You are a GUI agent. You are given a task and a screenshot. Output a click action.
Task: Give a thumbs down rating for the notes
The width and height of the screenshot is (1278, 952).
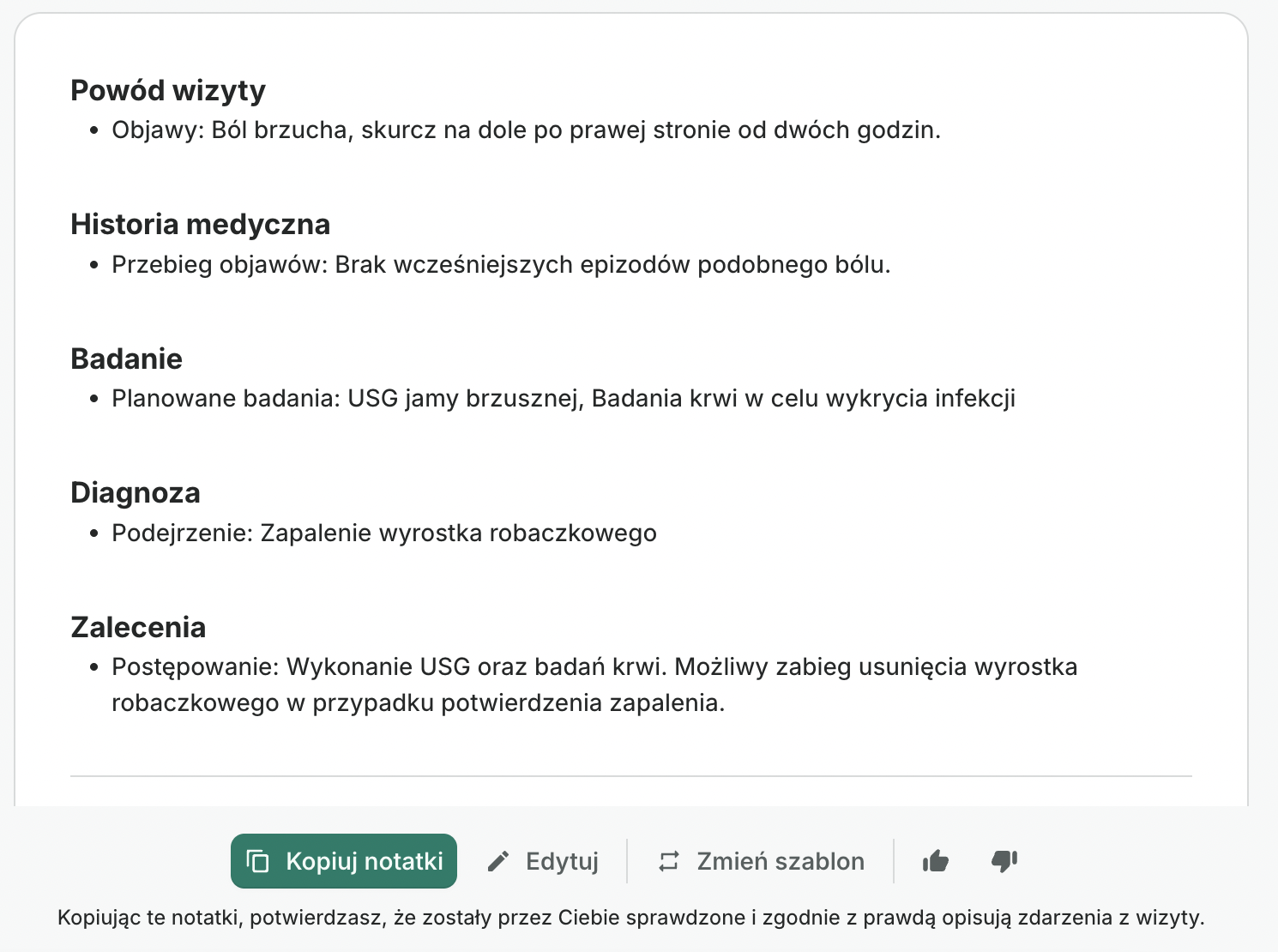[x=1004, y=860]
